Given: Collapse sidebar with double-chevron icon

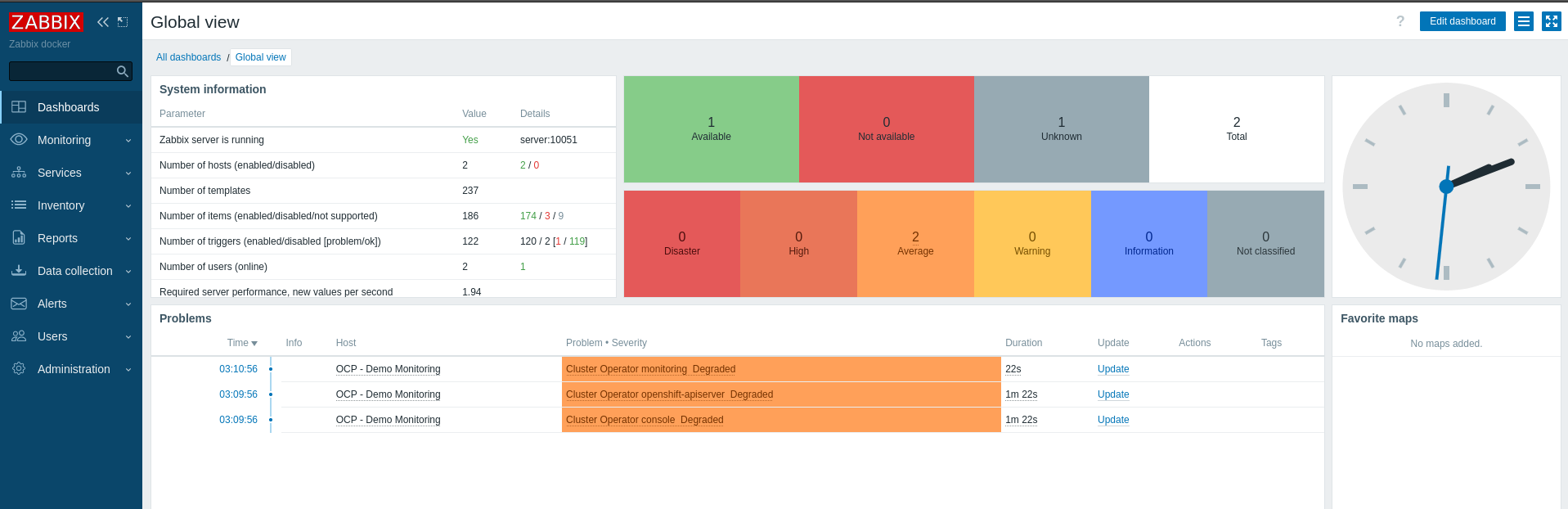Looking at the screenshot, I should pyautogui.click(x=103, y=22).
